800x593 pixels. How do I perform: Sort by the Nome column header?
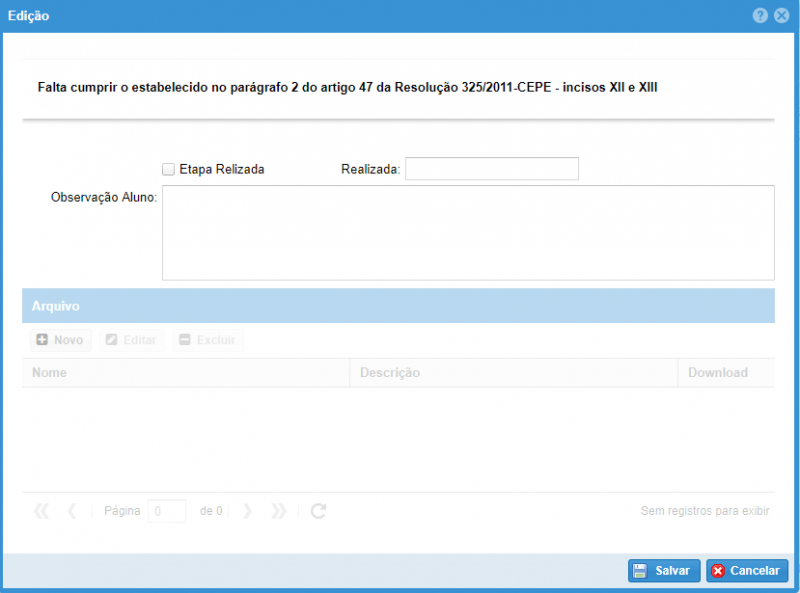click(x=185, y=373)
